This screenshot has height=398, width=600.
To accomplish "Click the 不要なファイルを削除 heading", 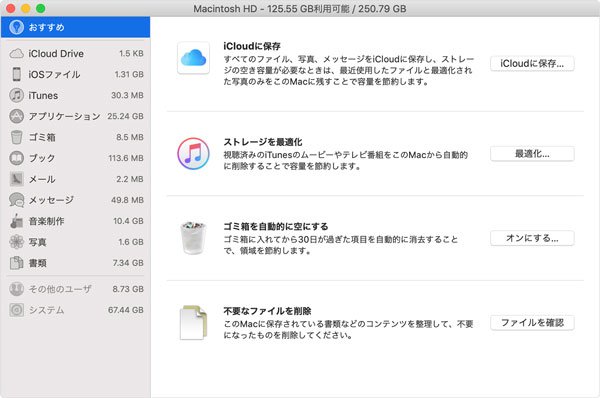I will pyautogui.click(x=267, y=311).
